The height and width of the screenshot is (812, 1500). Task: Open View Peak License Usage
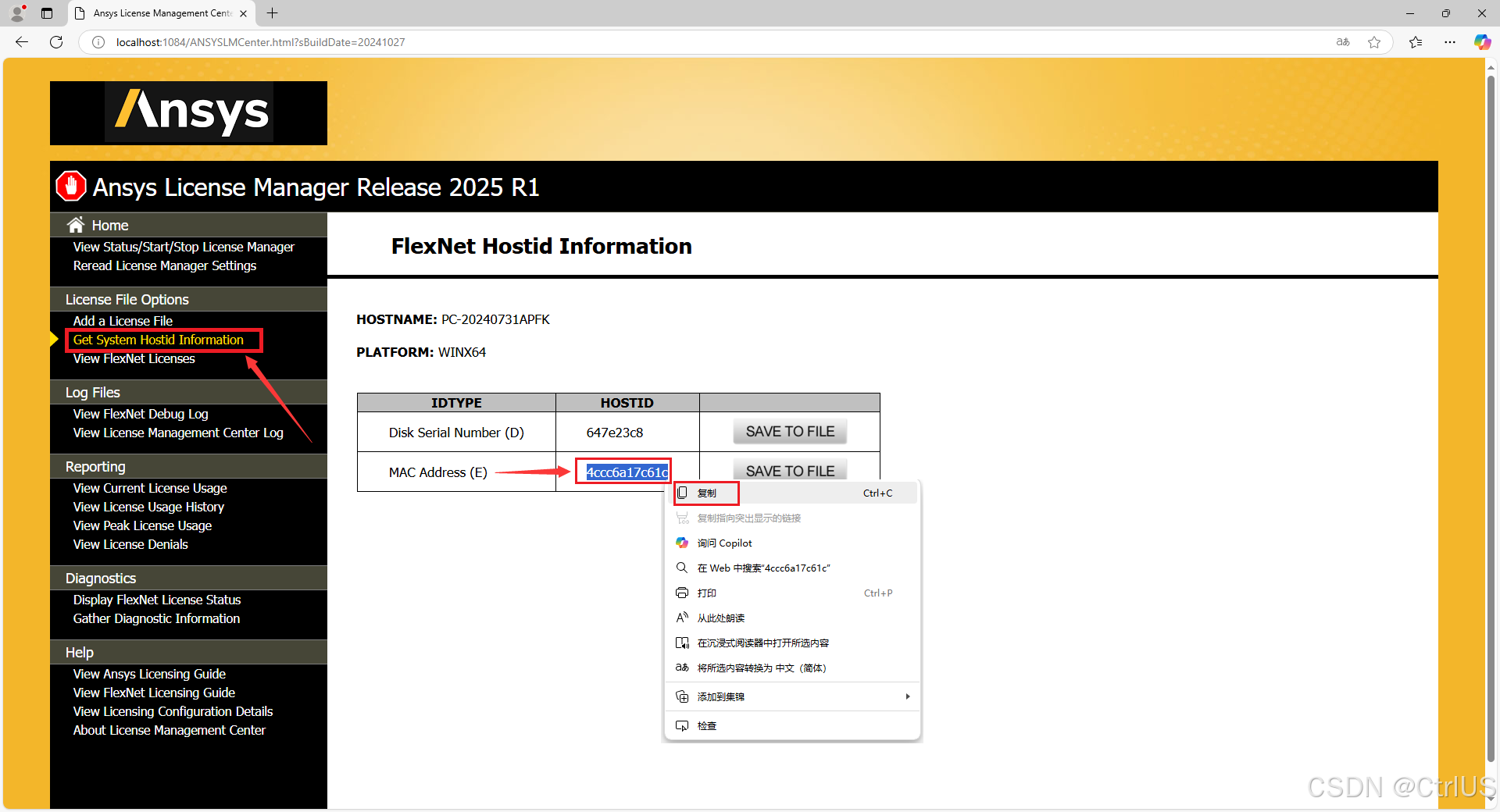pos(142,525)
